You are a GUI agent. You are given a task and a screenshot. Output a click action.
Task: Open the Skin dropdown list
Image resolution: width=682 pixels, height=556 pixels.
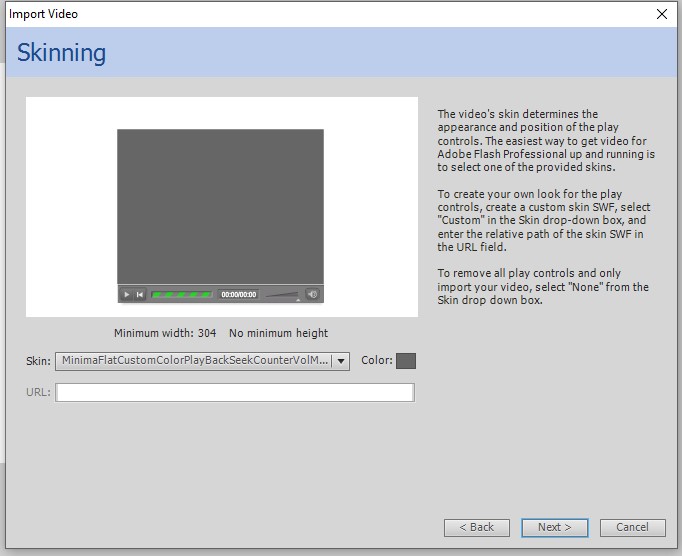[x=202, y=361]
